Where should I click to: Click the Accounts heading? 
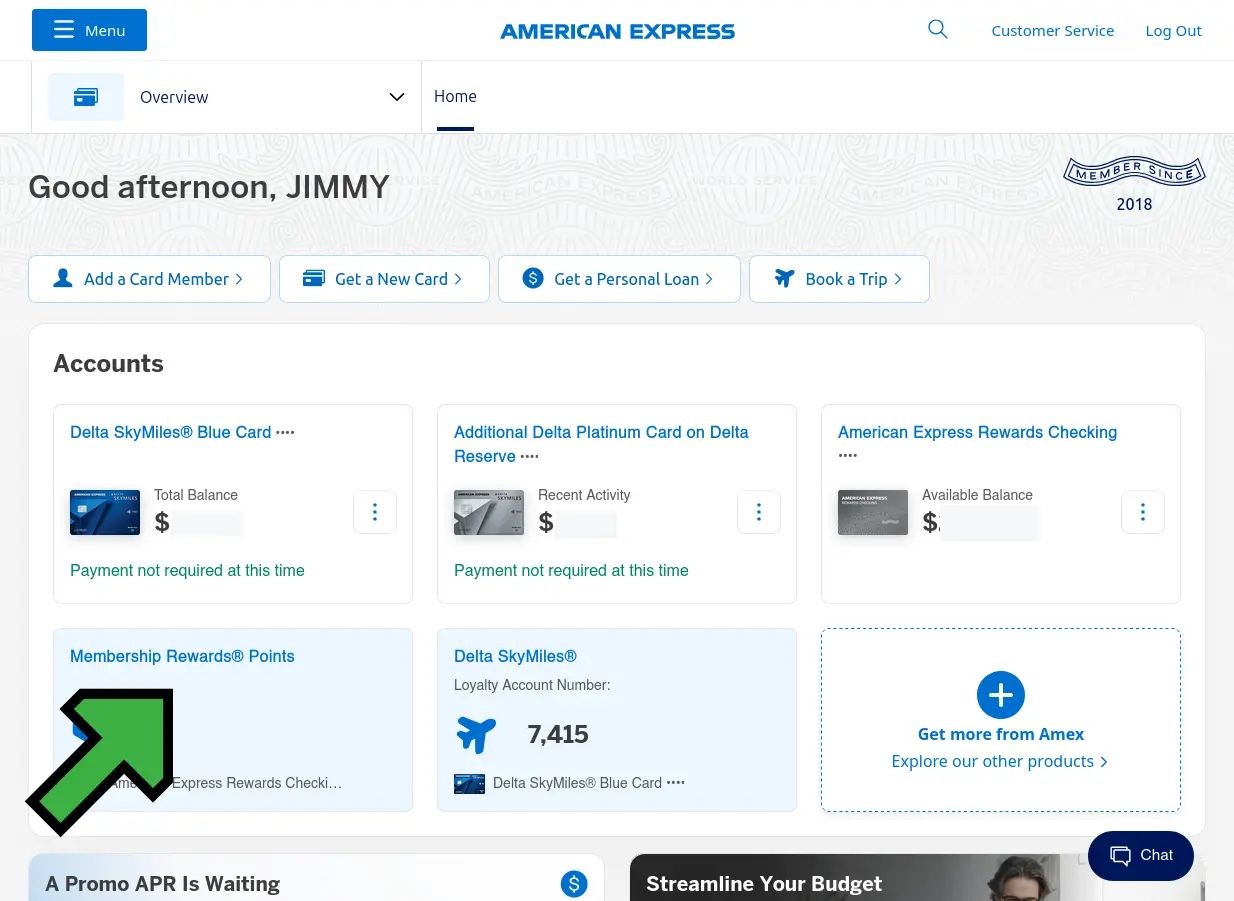[x=108, y=363]
